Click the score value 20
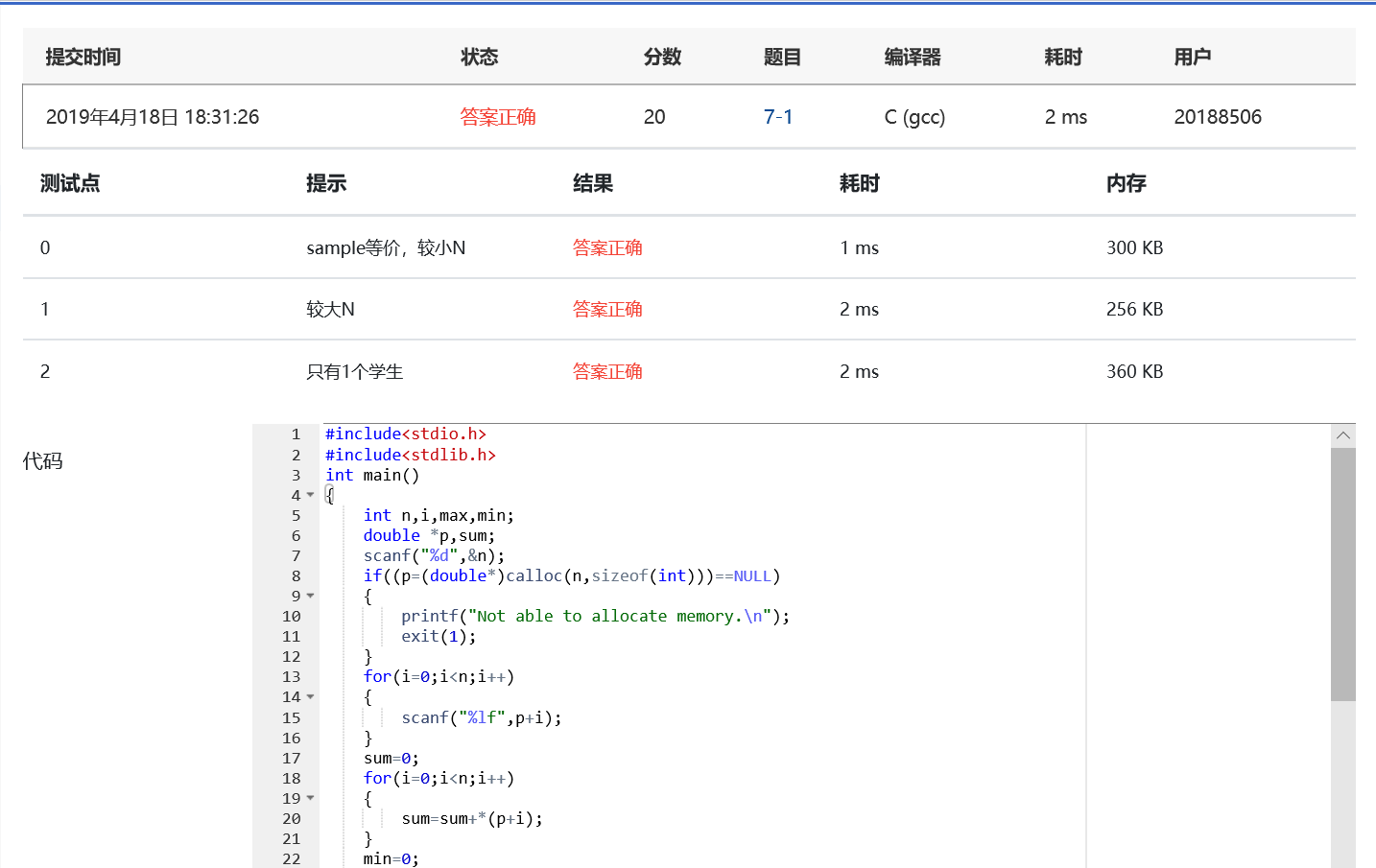 click(654, 117)
